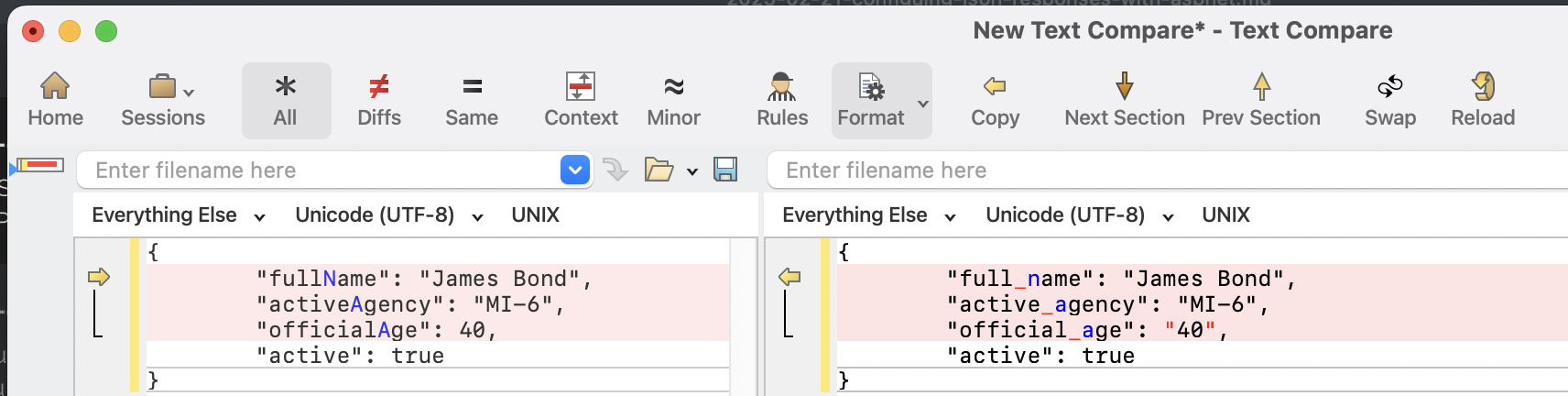Toggle the Same display filter
The width and height of the screenshot is (1568, 396).
[x=472, y=100]
